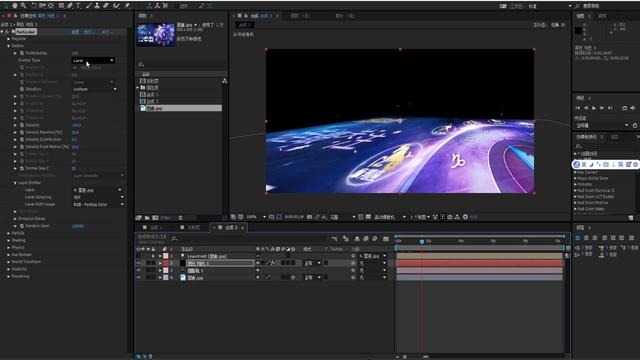
Task: Hide the fourth layer with eye toggle
Action: [x=138, y=278]
